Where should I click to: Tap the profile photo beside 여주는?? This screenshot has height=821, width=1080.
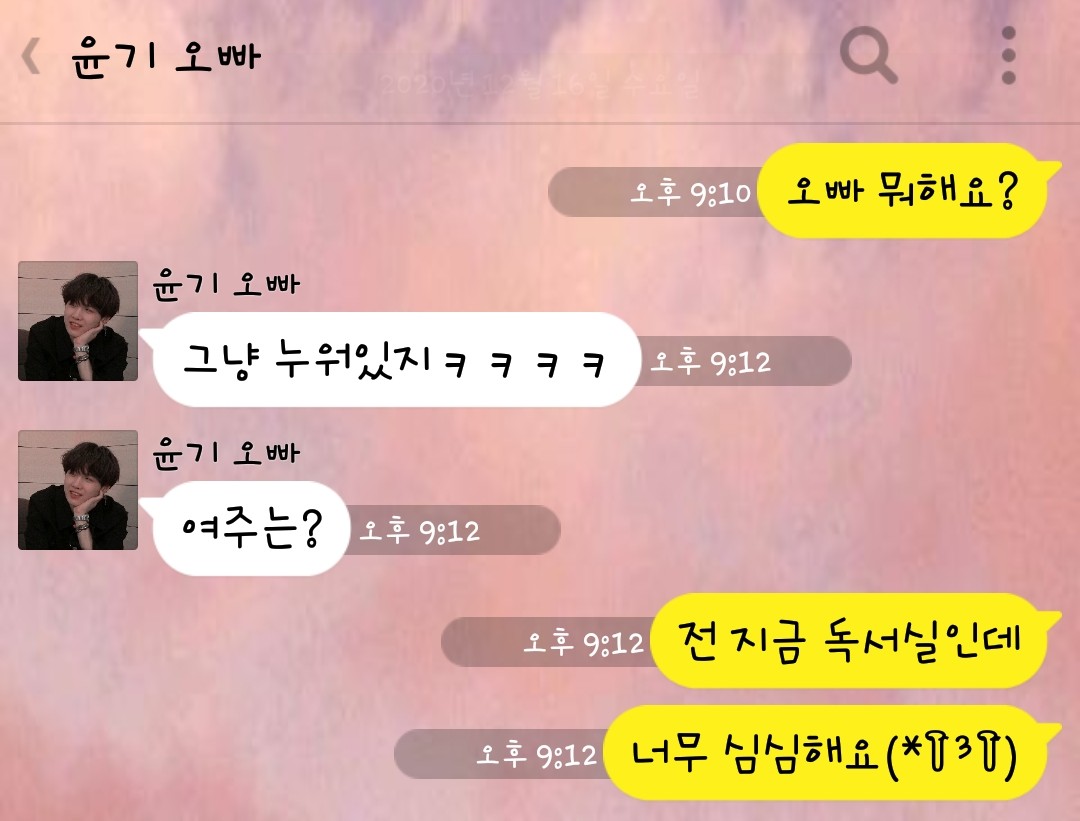pos(78,490)
